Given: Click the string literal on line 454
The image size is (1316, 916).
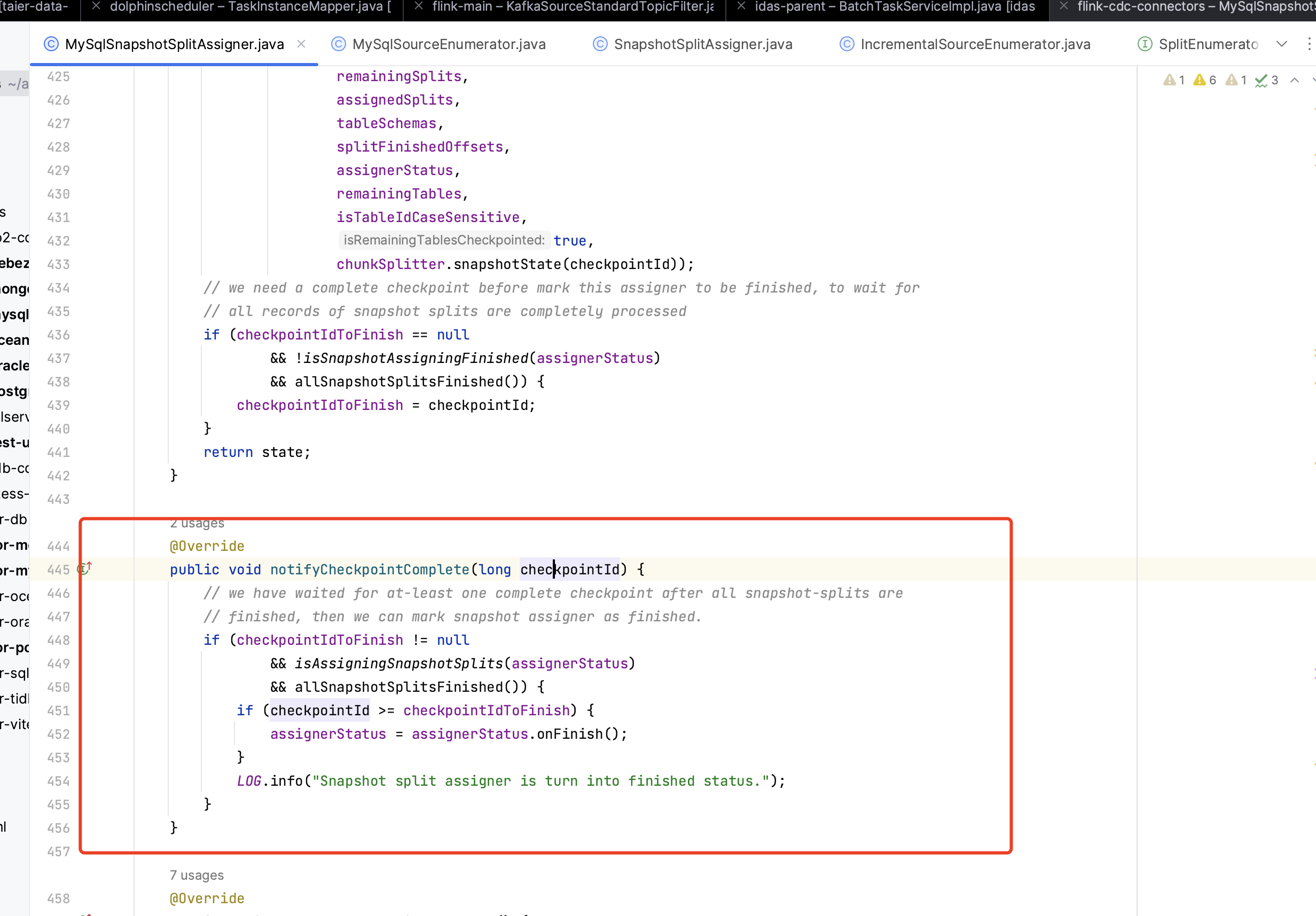Looking at the screenshot, I should point(540,781).
